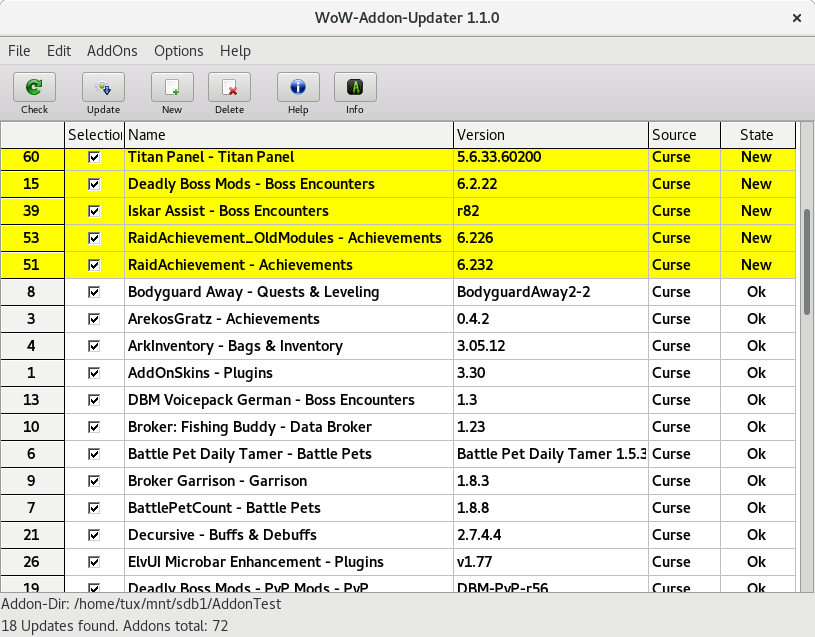Viewport: 815px width, 637px height.
Task: Toggle the ArekosGratz checkbox
Action: 94,319
